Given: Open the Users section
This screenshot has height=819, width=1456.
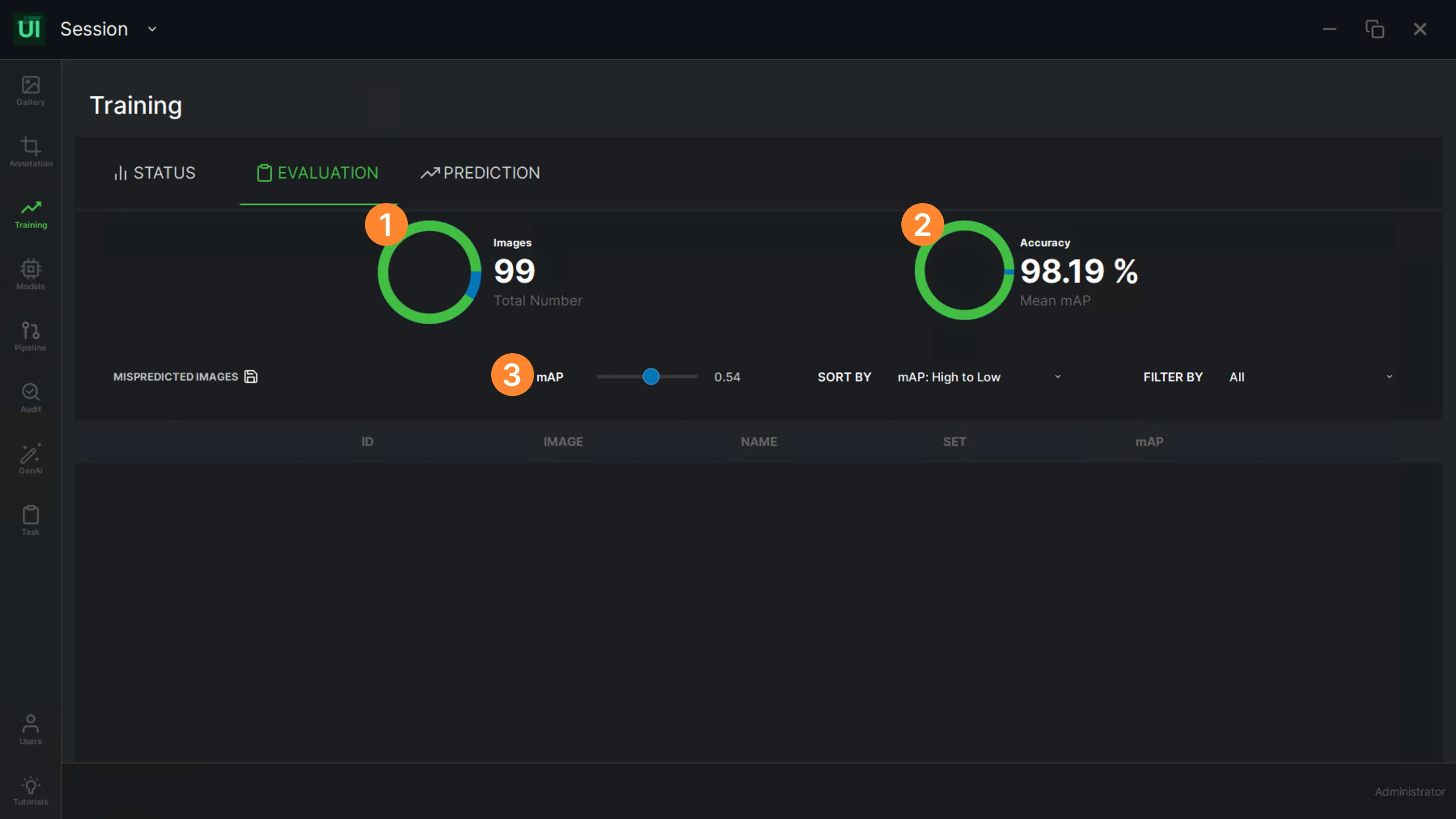Looking at the screenshot, I should [x=30, y=730].
